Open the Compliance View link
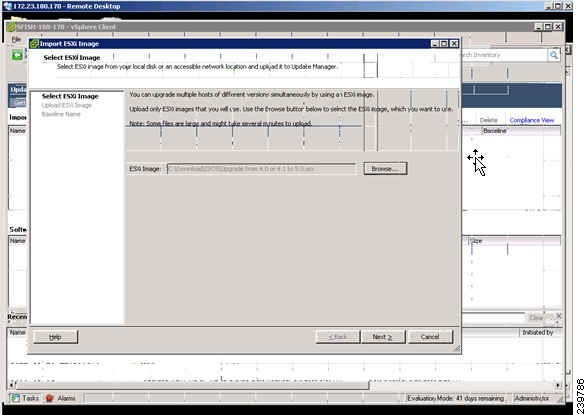The image size is (588, 415). point(531,120)
